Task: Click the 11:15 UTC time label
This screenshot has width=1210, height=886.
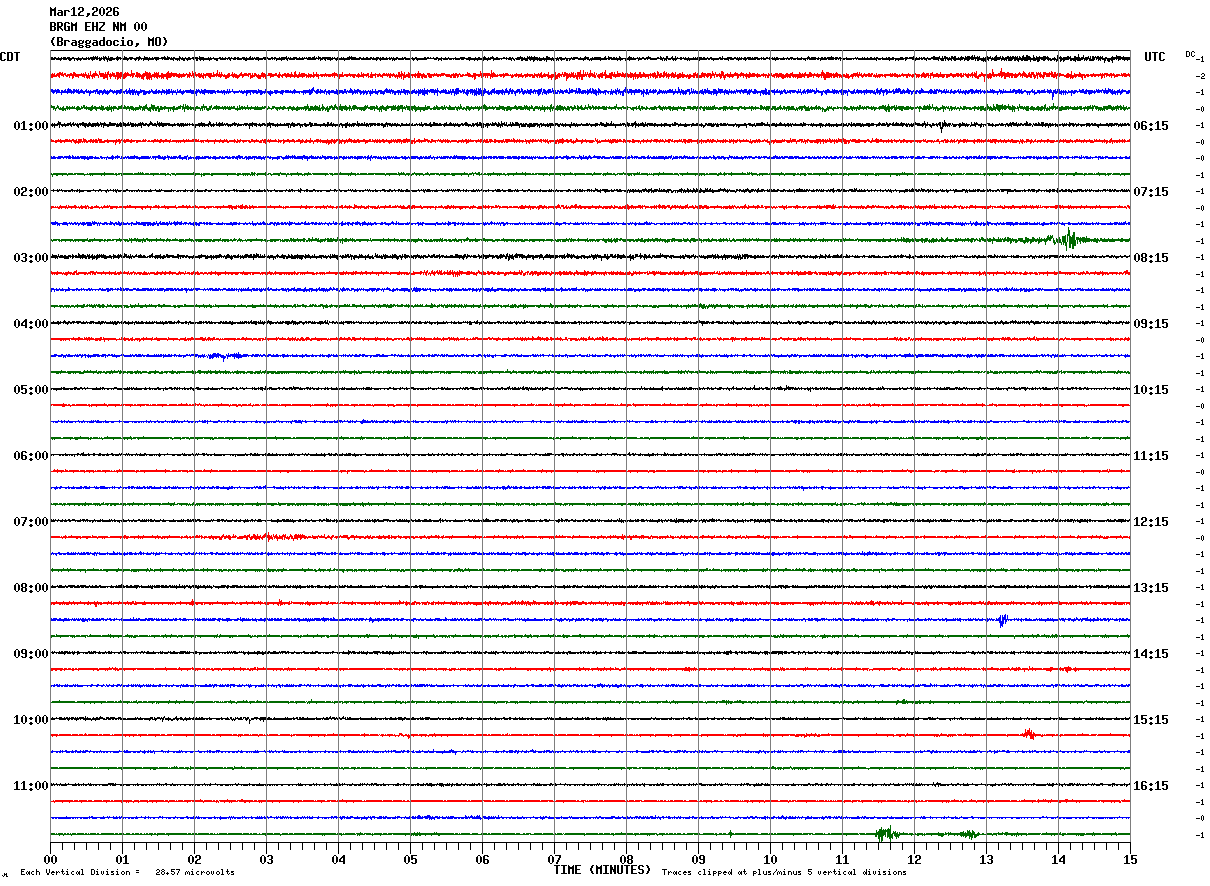Action: point(1151,456)
